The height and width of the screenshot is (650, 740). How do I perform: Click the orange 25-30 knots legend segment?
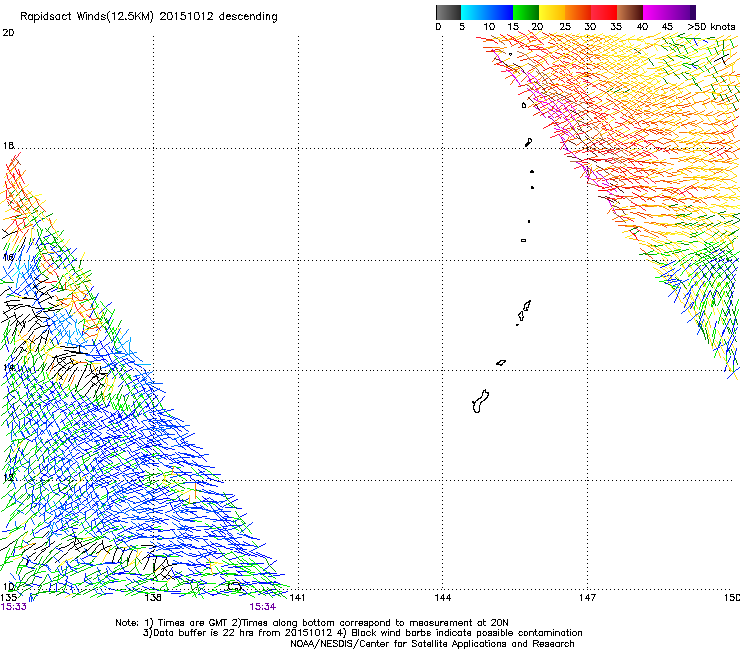pos(578,12)
